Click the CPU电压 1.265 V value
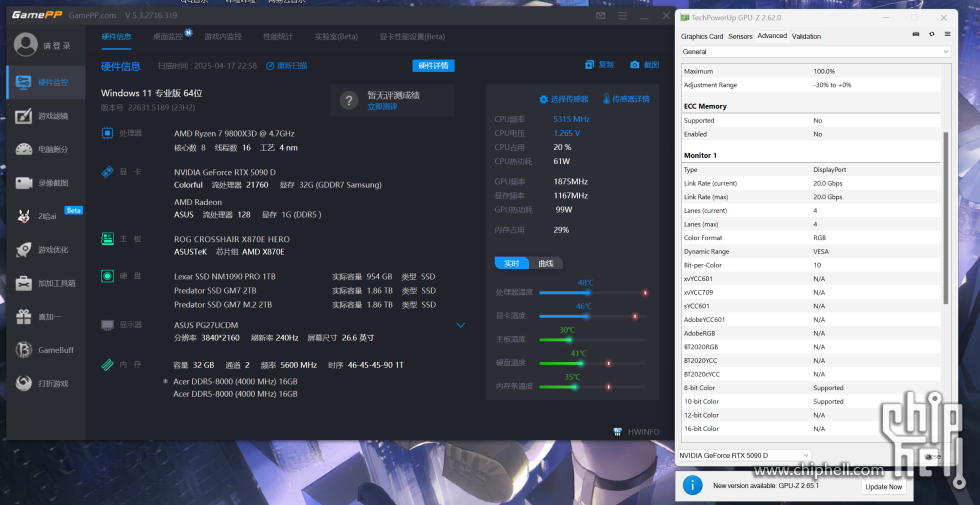This screenshot has height=505, width=980. [566, 133]
